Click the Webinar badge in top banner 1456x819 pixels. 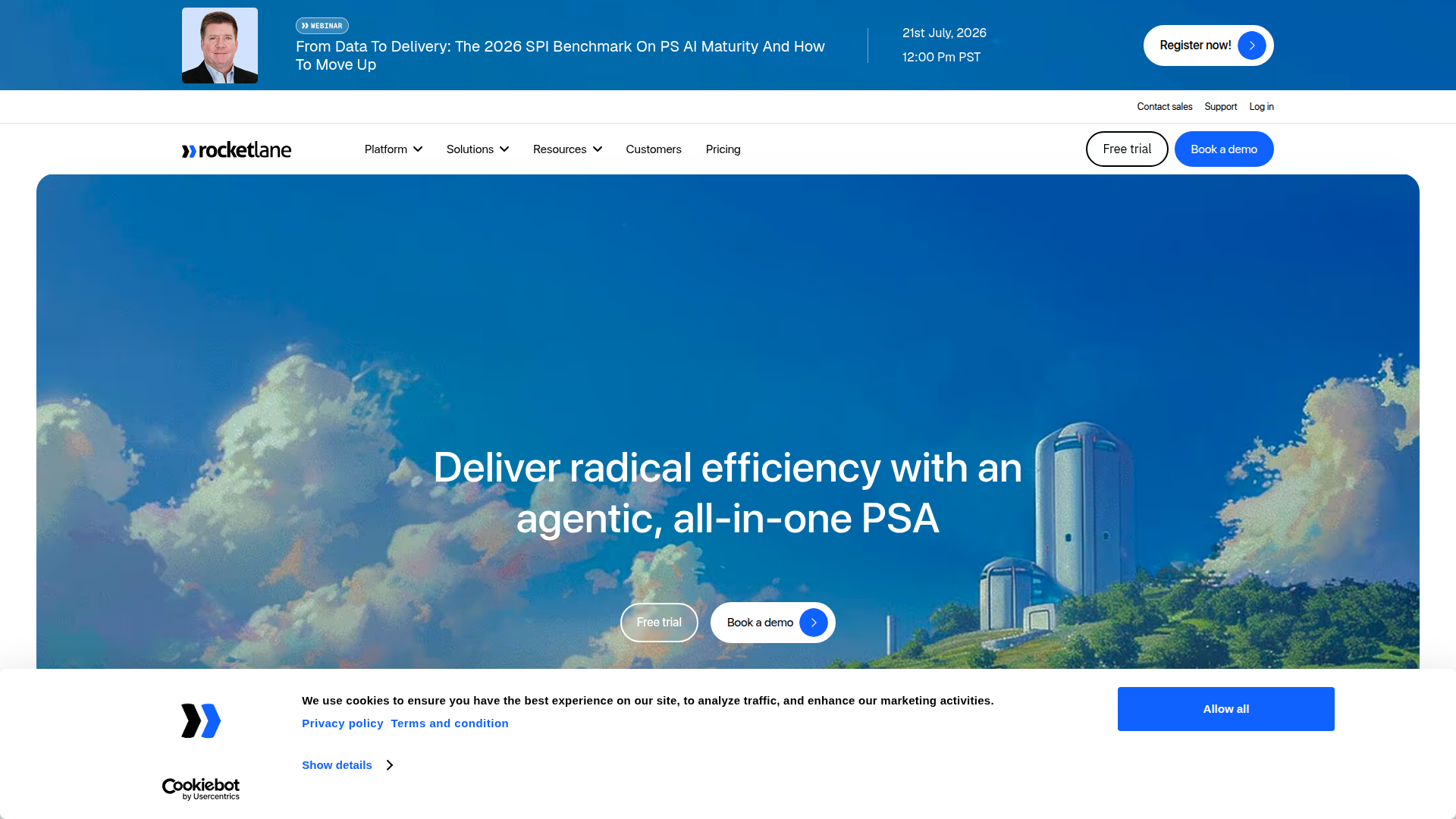[322, 26]
